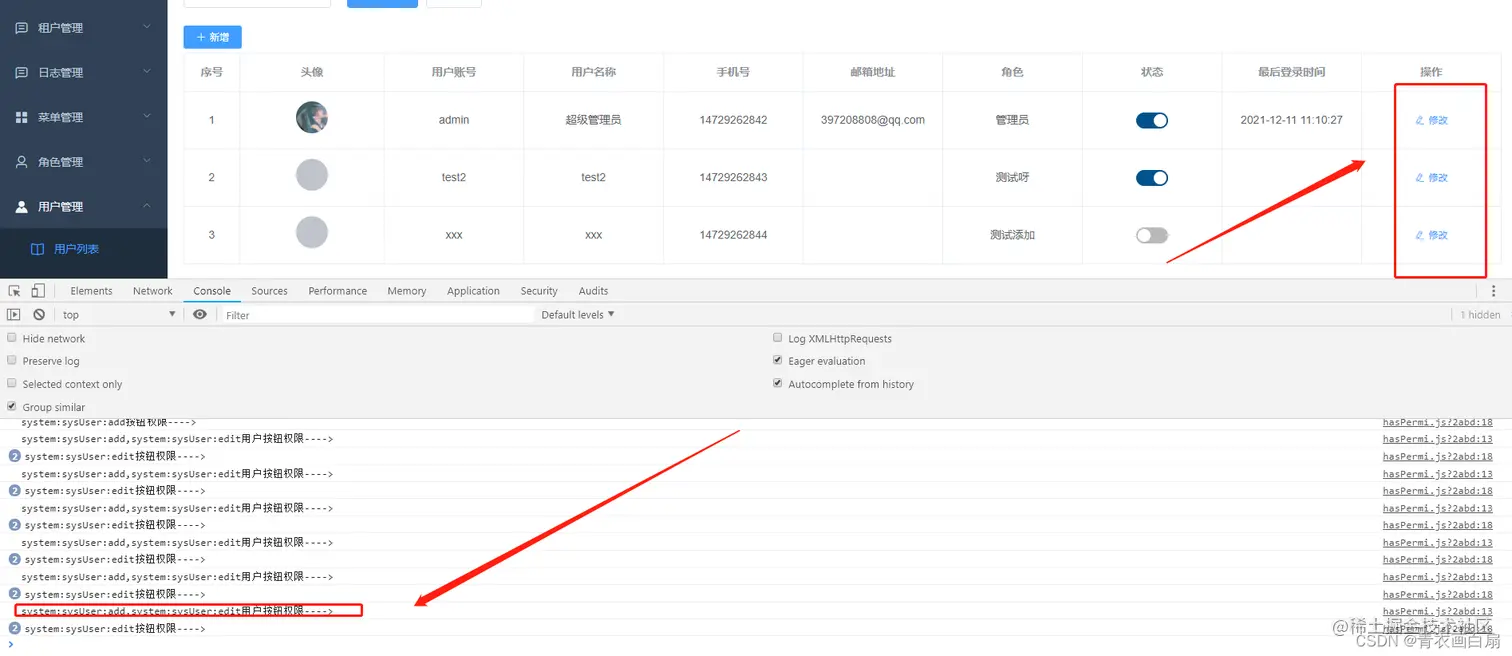Screen dimensions: 1512x656
Task: Click 修改 for the xxx row
Action: click(x=1432, y=235)
